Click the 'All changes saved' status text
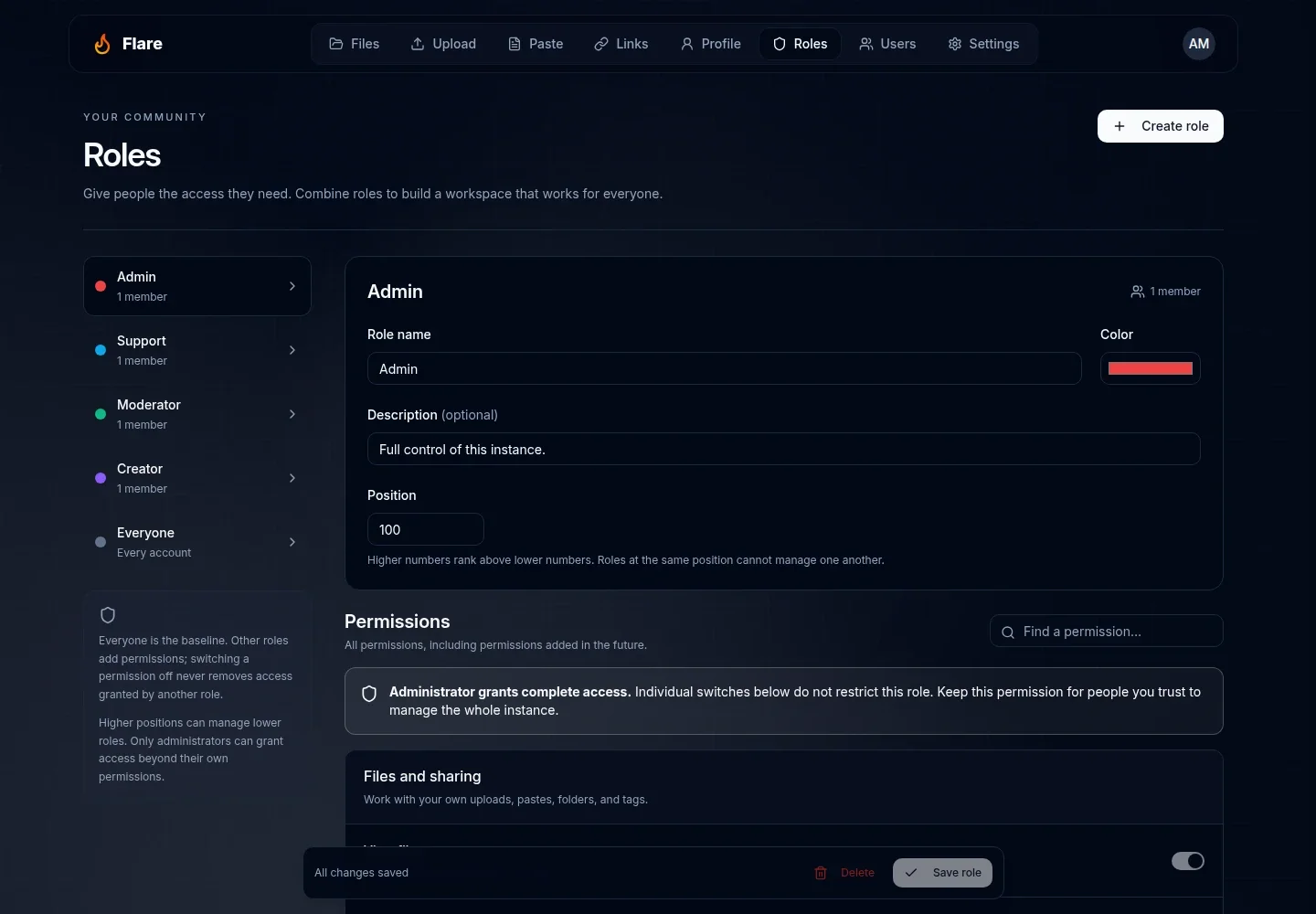 [x=362, y=873]
